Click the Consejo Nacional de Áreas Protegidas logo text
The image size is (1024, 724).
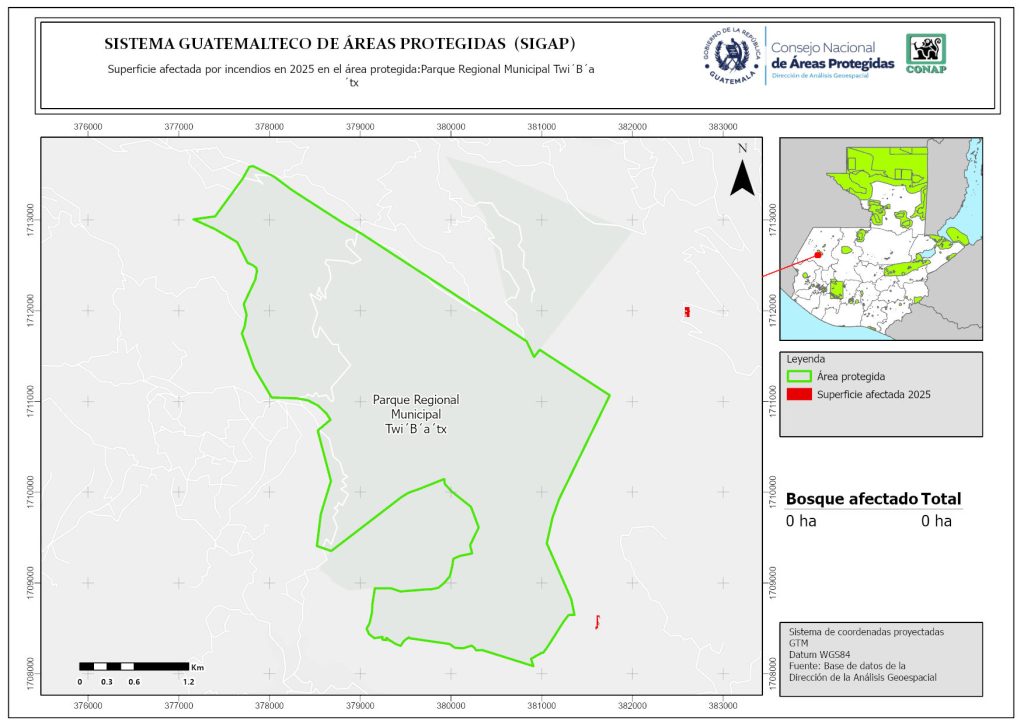point(832,56)
